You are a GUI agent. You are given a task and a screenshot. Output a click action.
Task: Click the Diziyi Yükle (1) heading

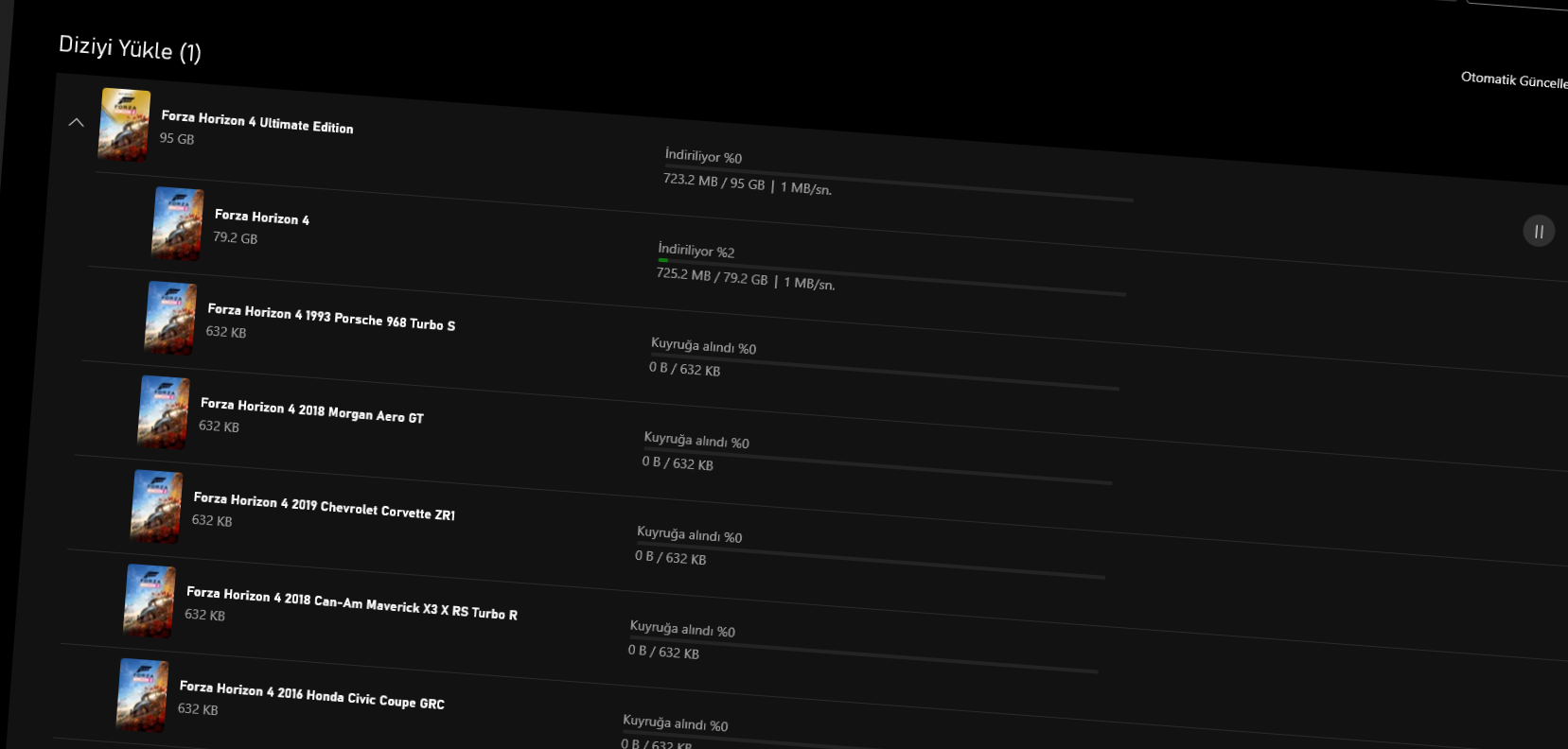130,47
